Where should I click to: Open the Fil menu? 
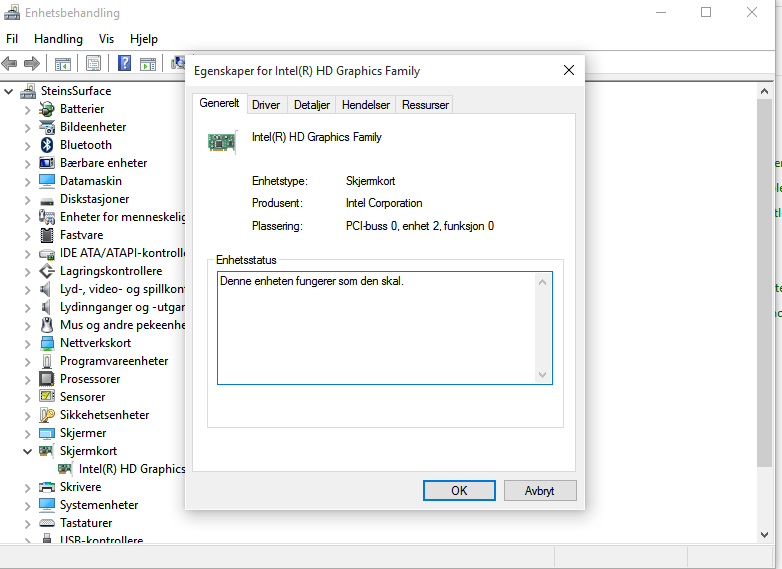coord(12,39)
